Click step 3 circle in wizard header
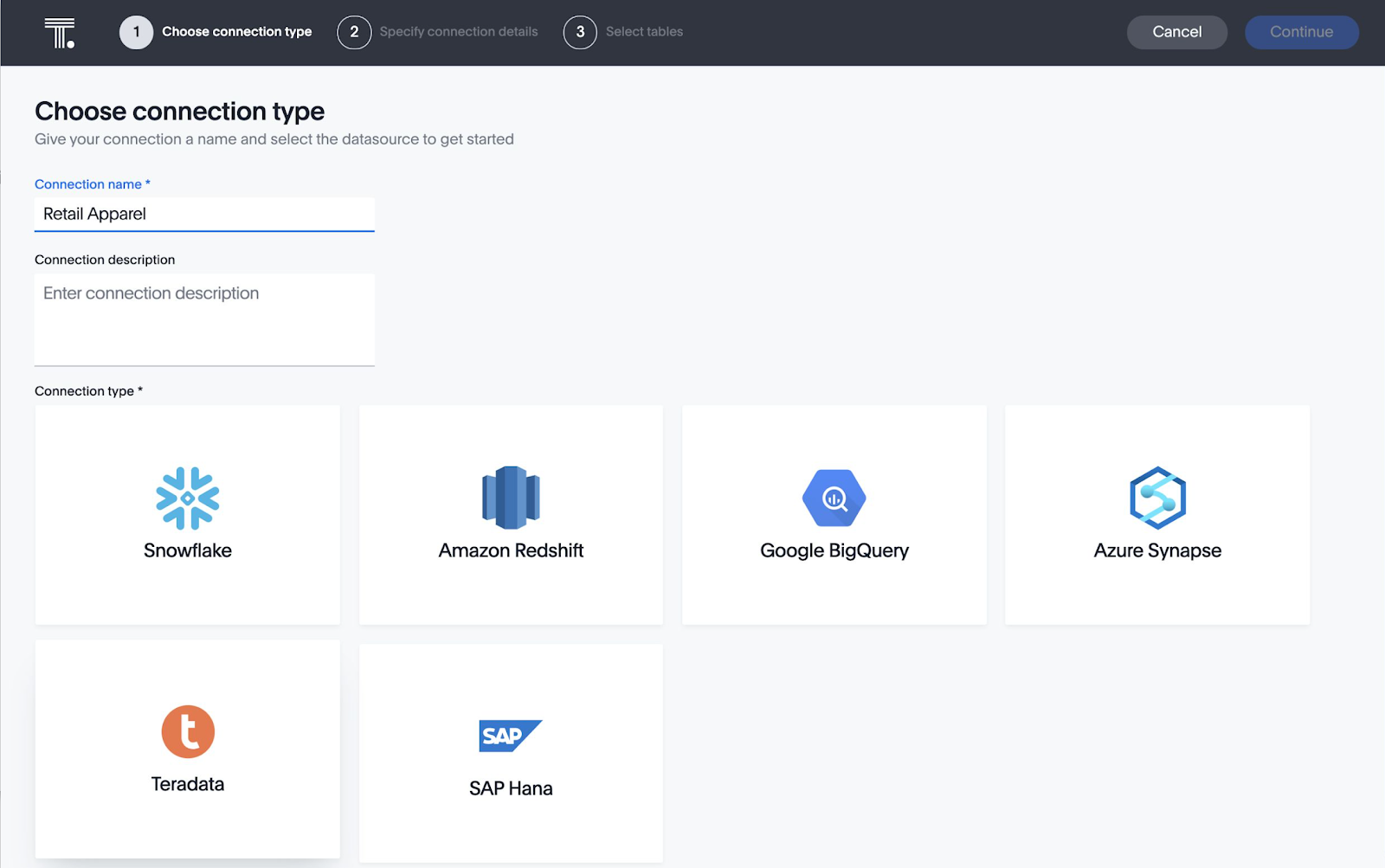Screen dimensions: 1385x868 tap(580, 32)
